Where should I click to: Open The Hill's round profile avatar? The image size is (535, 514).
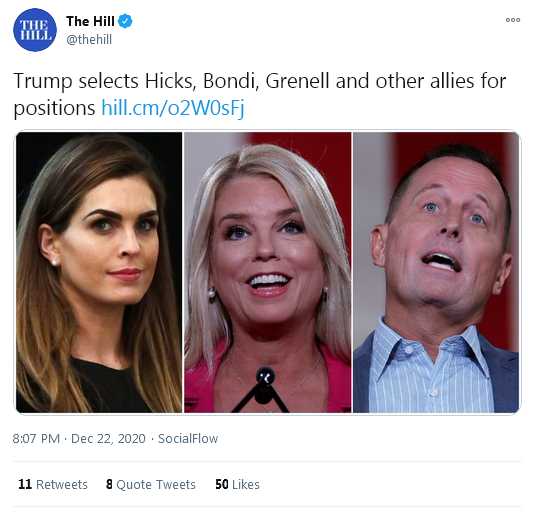click(35, 30)
